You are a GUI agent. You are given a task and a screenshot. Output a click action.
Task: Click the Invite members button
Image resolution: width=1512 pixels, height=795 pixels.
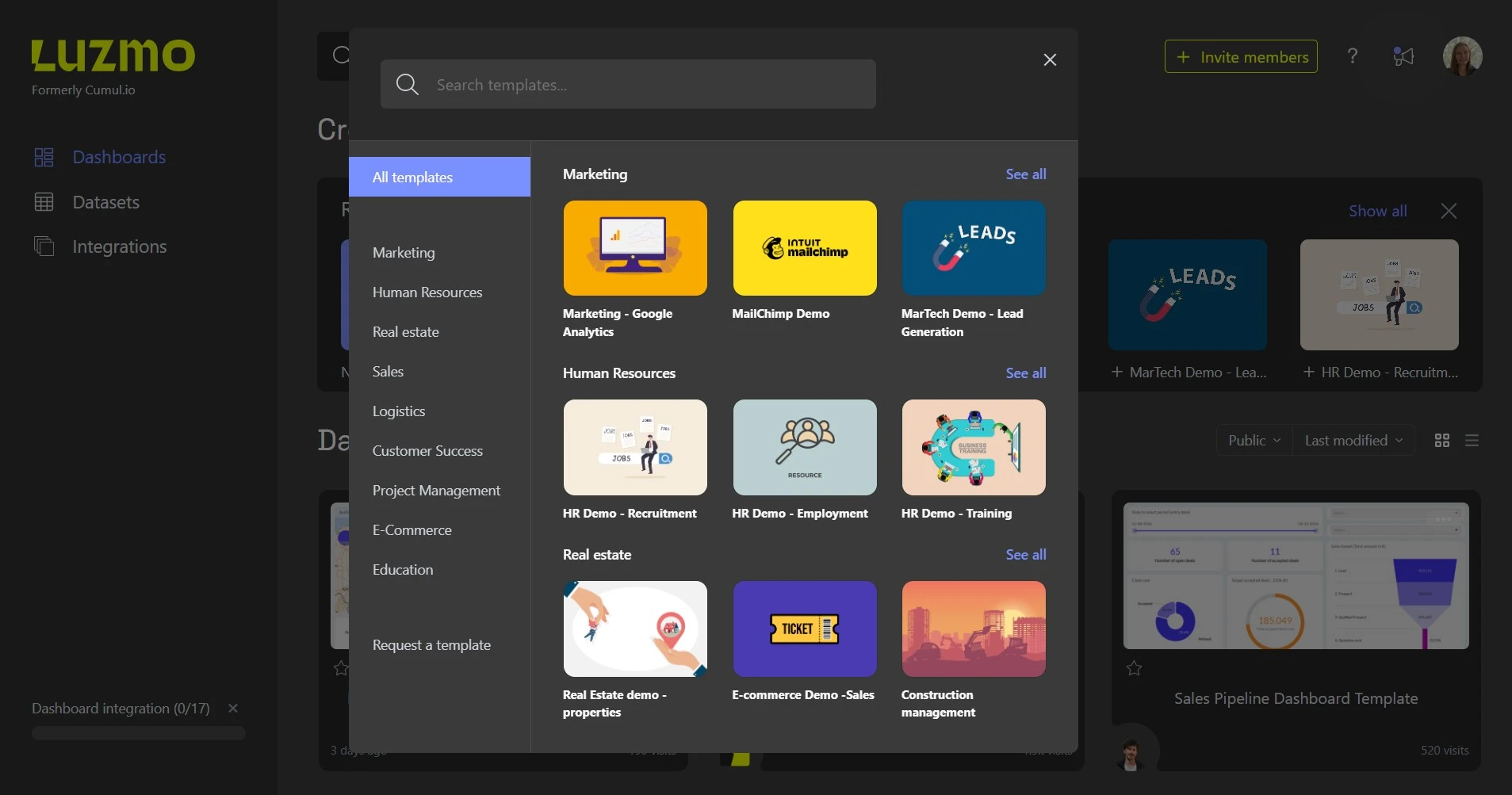click(1240, 56)
